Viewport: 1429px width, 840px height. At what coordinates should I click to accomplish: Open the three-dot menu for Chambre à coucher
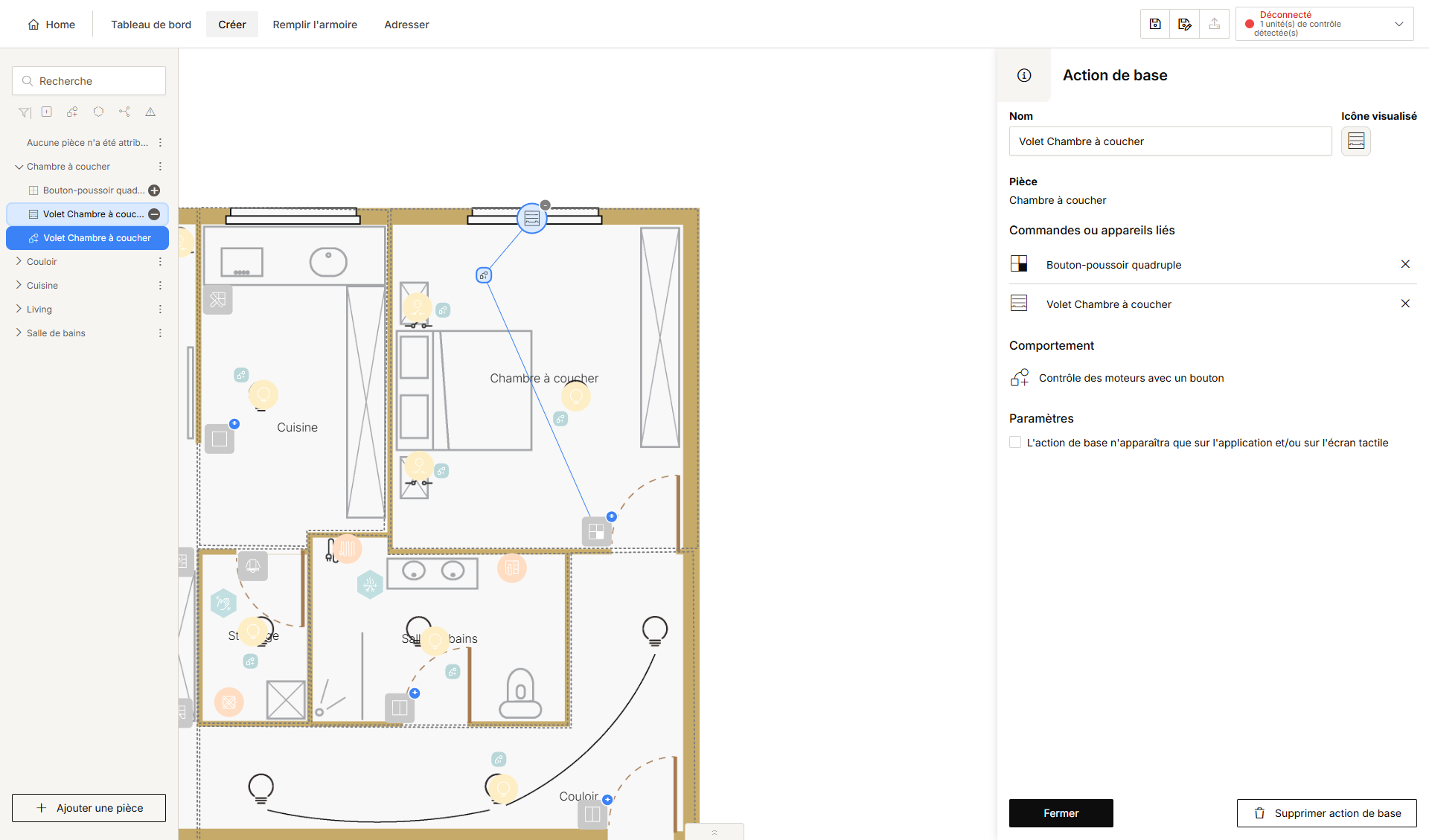point(160,167)
